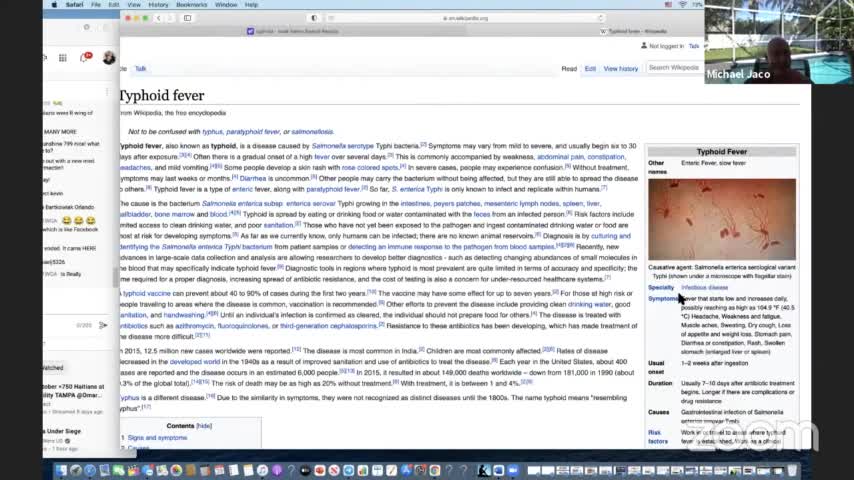Open the Salmonella microscope image in the infobox

pos(722,219)
